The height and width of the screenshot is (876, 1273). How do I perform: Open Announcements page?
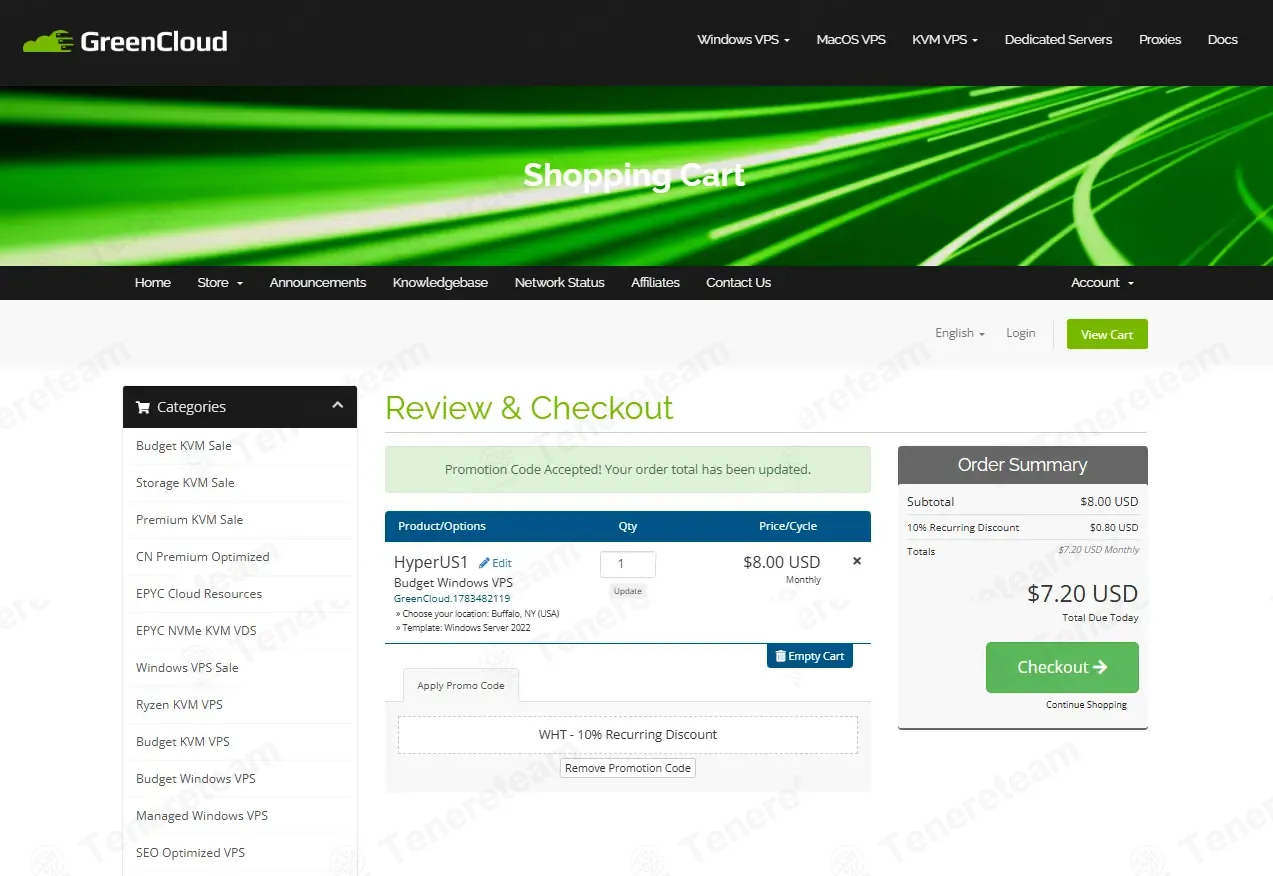point(318,283)
